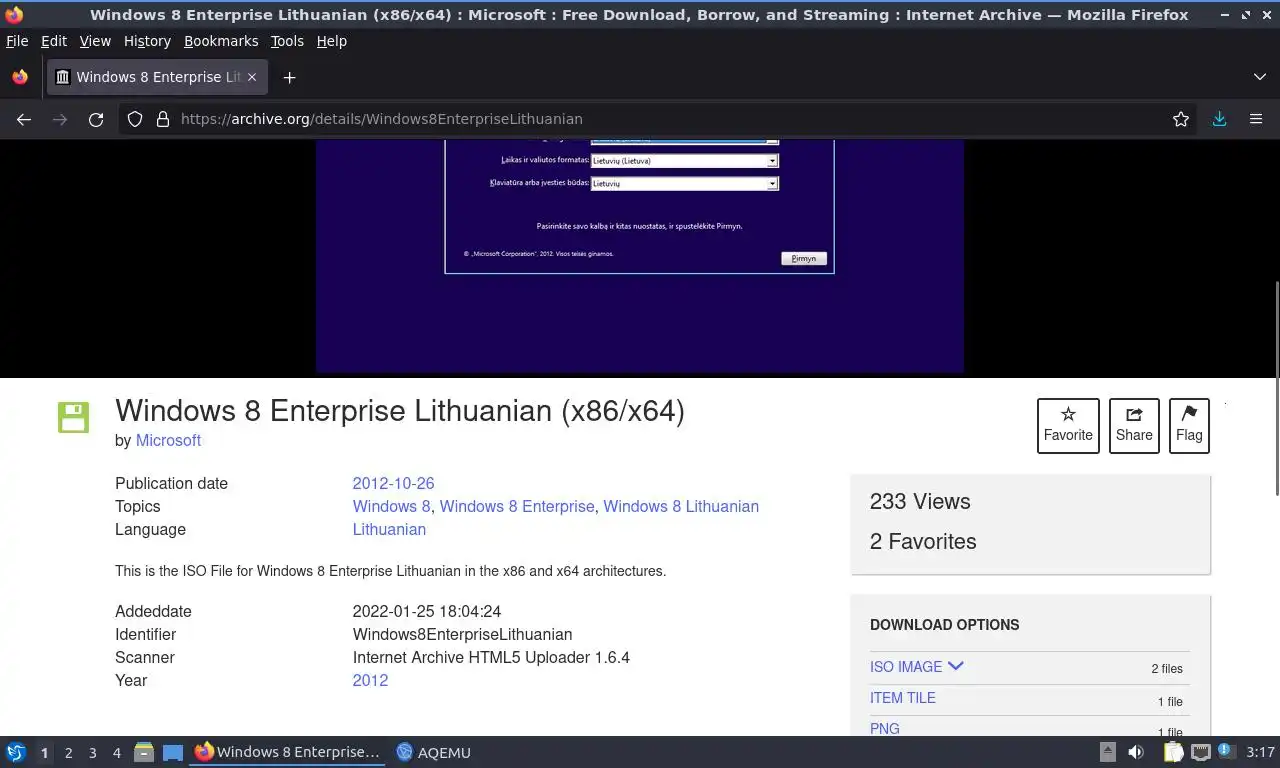Select the text '233 Views'
The image size is (1280, 768).
(920, 501)
